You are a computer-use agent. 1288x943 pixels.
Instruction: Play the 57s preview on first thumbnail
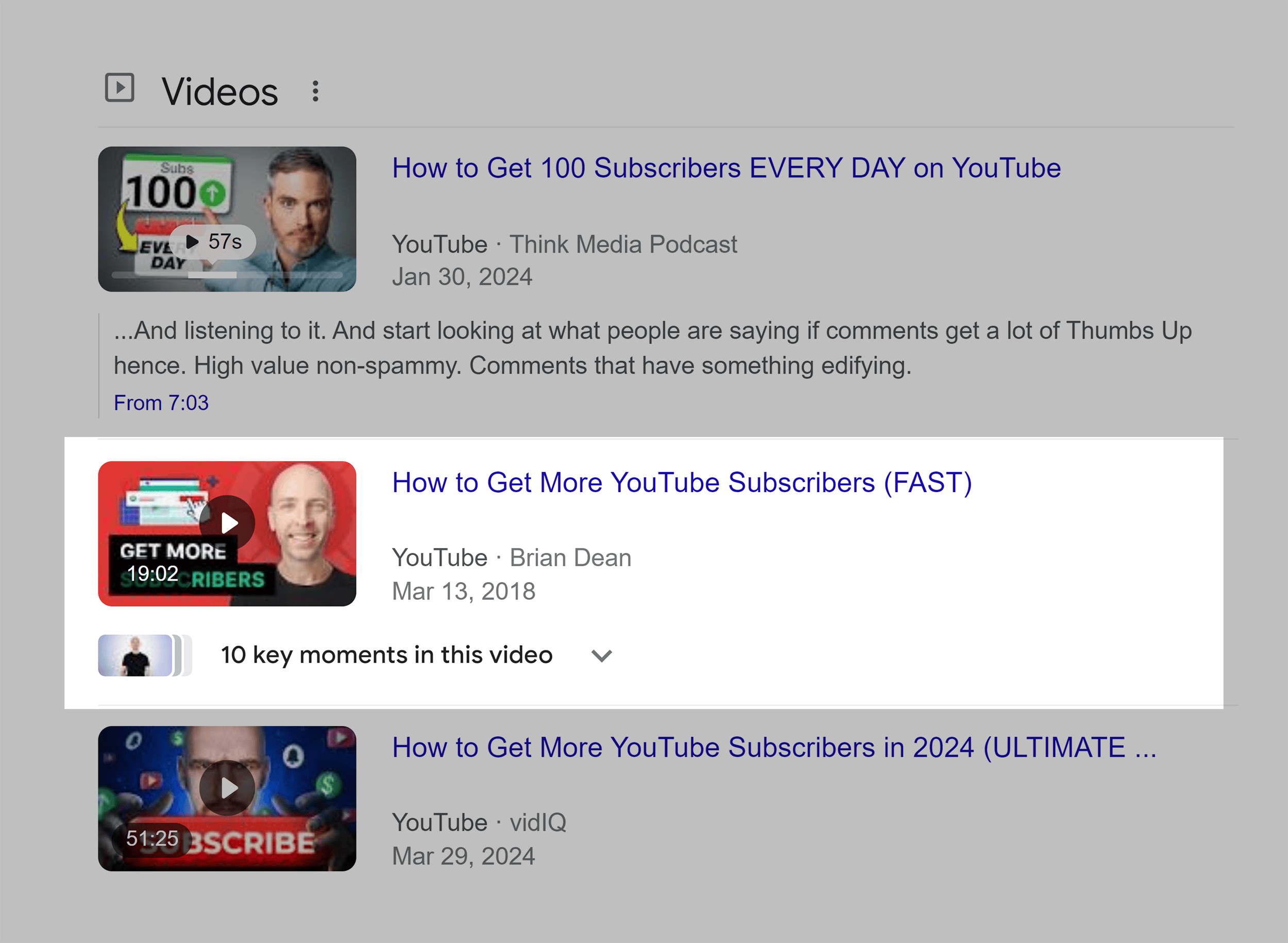click(x=213, y=242)
